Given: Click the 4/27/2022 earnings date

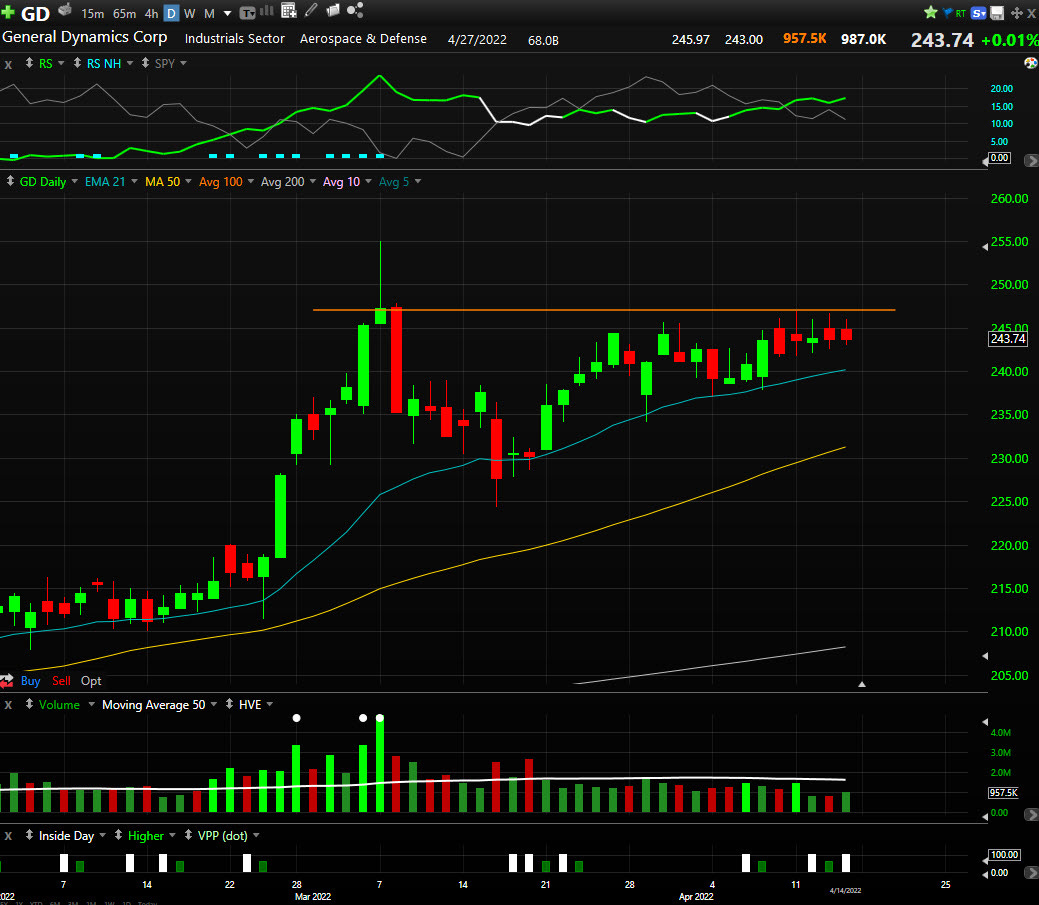Looking at the screenshot, I should pos(477,40).
